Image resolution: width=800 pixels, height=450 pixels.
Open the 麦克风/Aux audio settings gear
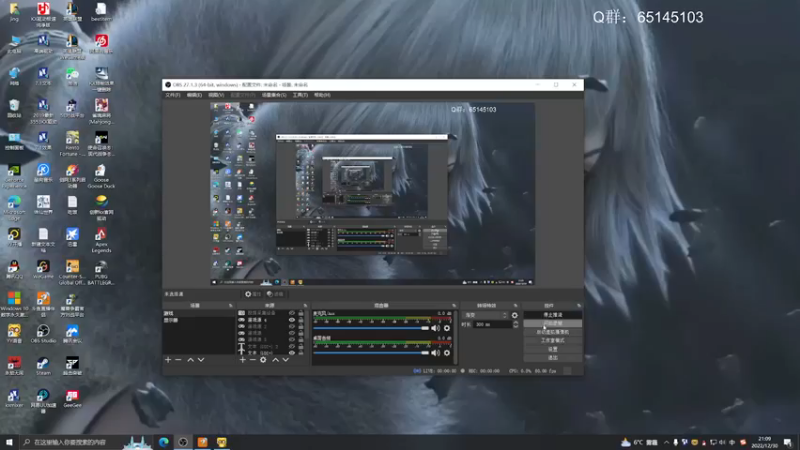coord(447,328)
